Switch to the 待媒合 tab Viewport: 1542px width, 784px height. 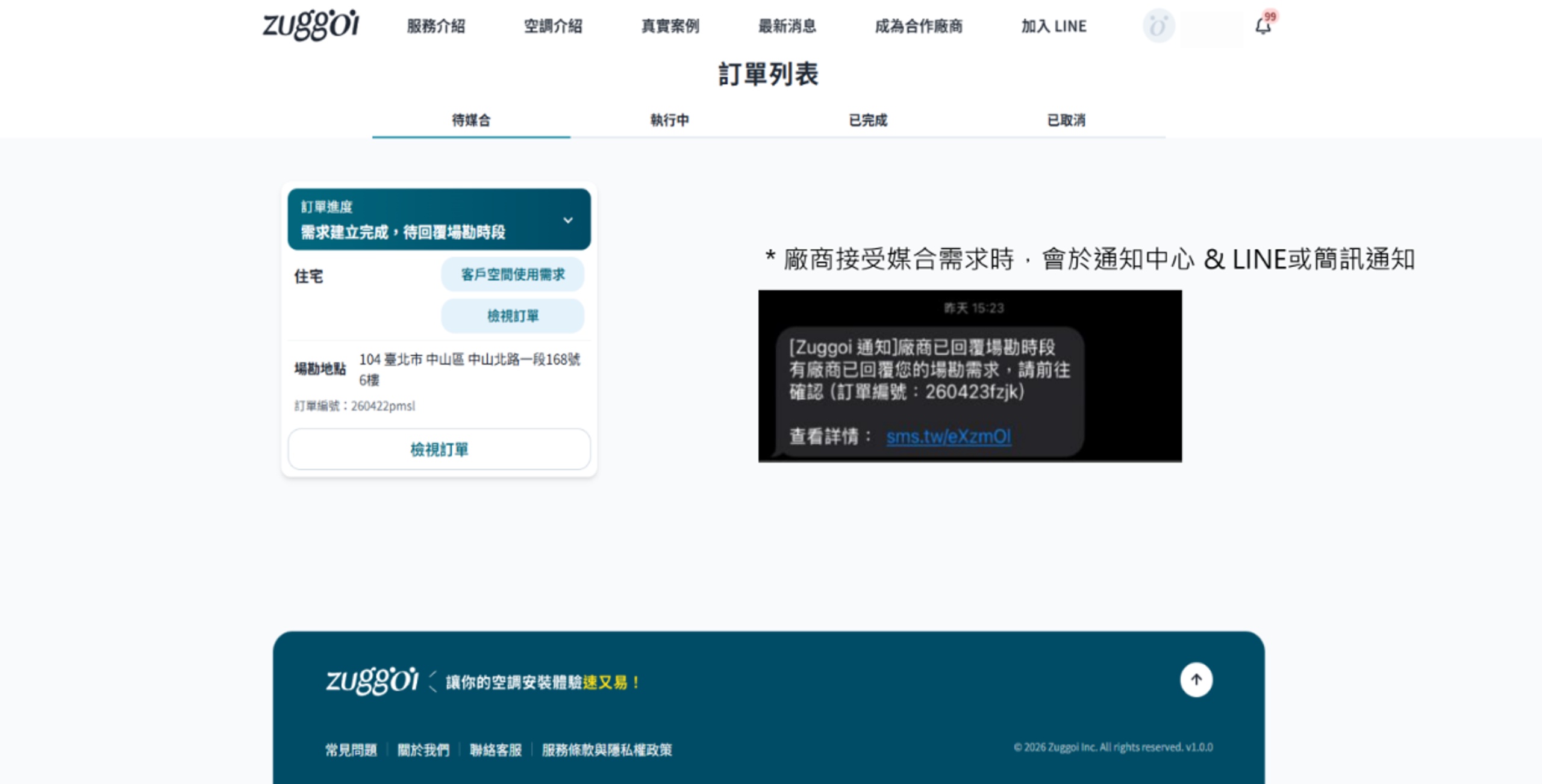[x=471, y=120]
